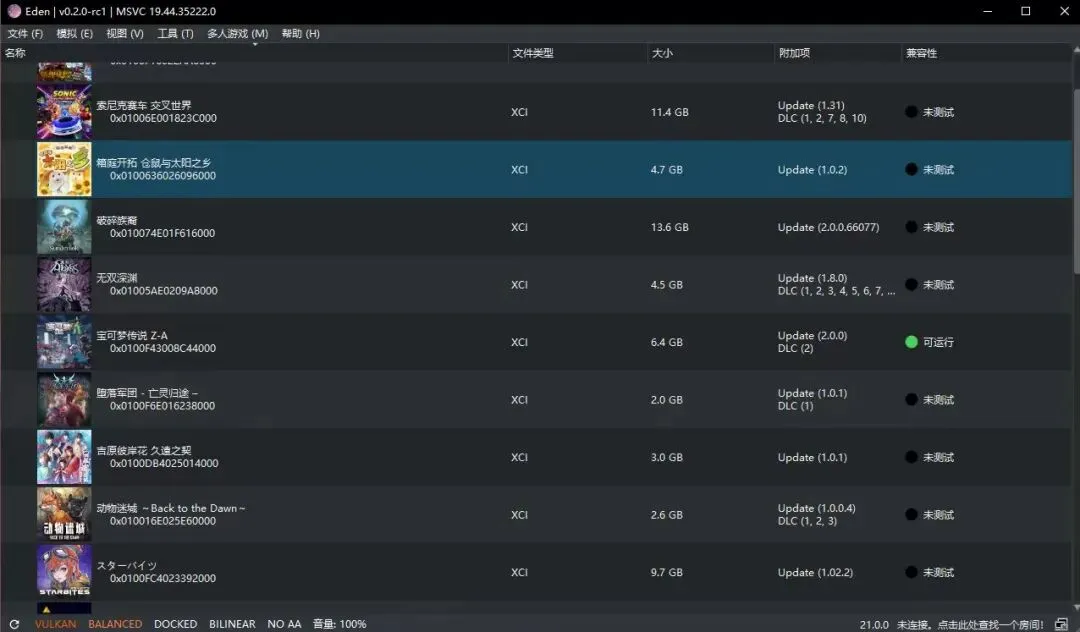Select the 索尼克赛车 交叉世界 title

(x=144, y=105)
